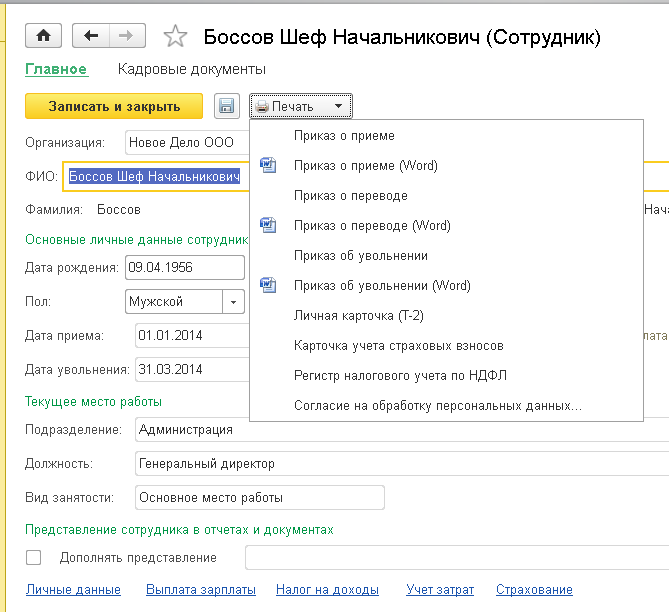Open the Личные данные link
Viewport: 669px width, 612px height.
73,590
